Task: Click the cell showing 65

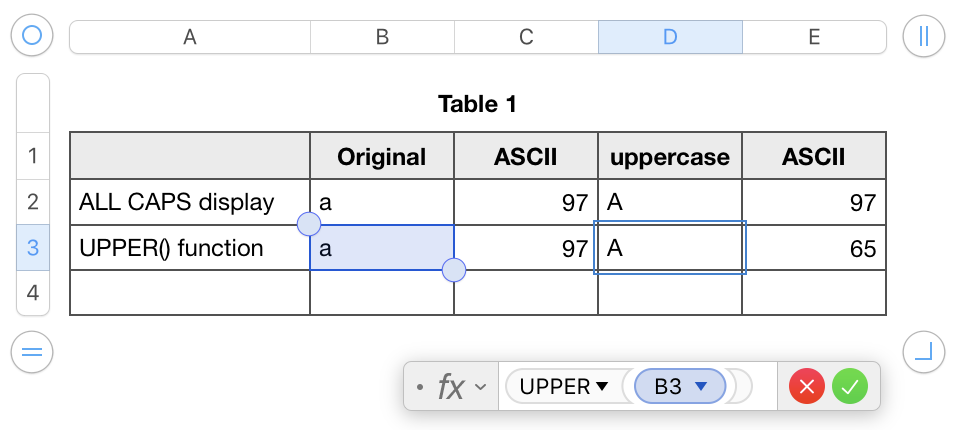Action: click(x=814, y=248)
